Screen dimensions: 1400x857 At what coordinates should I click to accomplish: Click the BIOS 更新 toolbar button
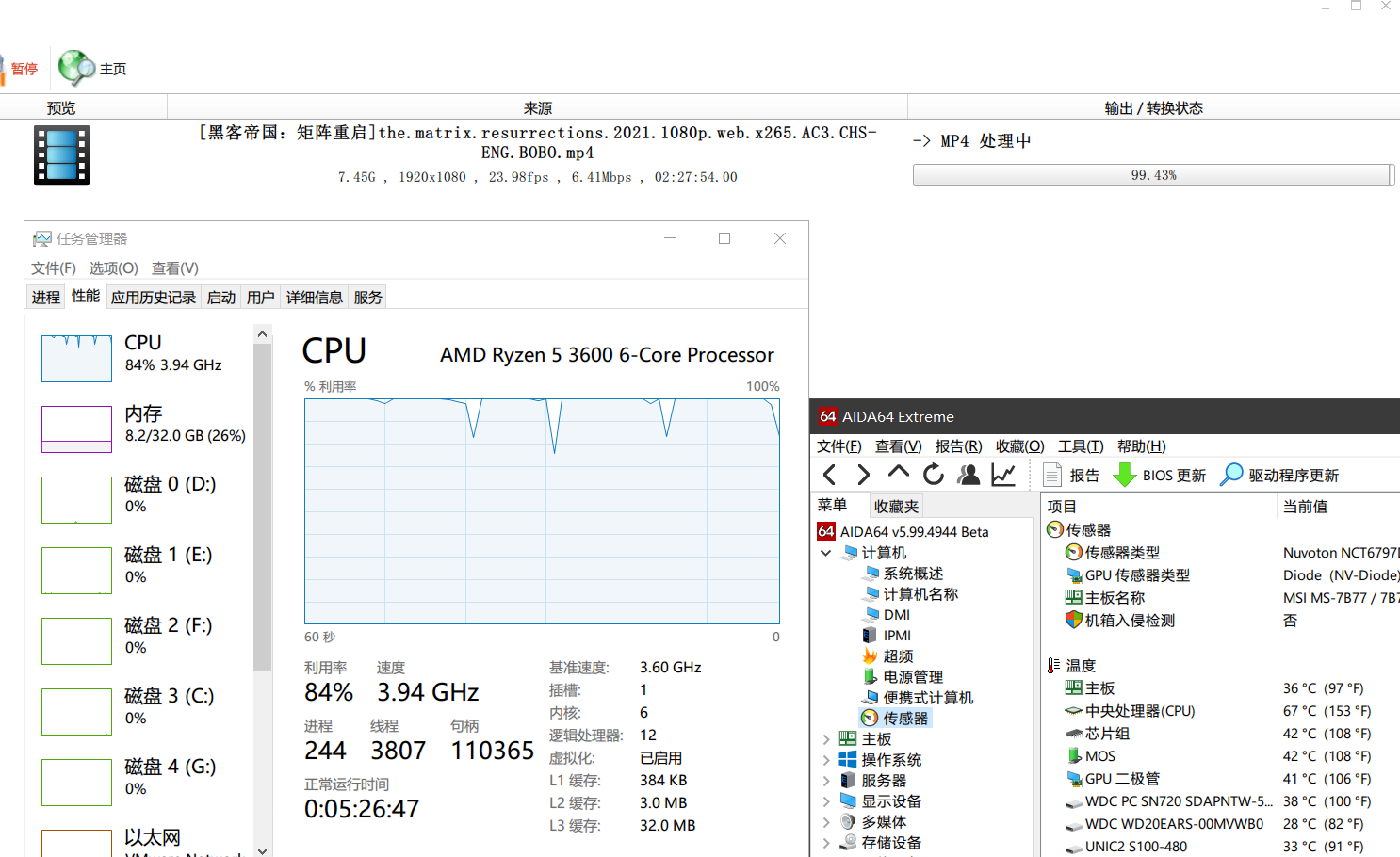click(x=1159, y=476)
